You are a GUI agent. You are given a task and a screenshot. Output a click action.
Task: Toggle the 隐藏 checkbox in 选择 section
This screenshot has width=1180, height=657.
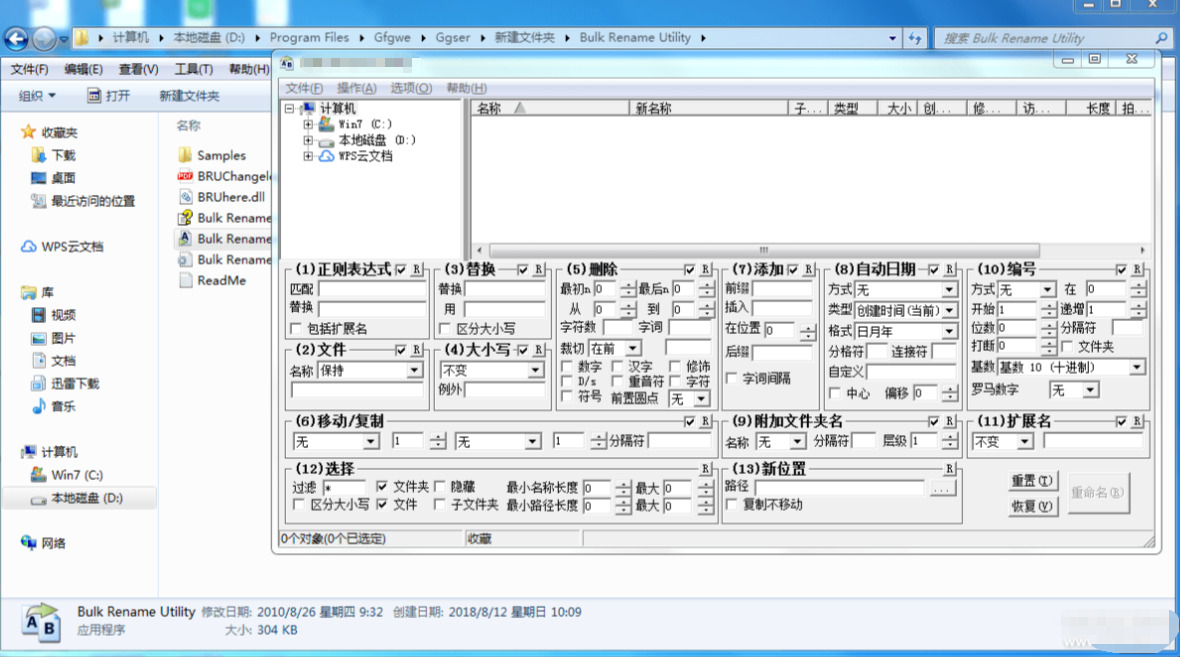pos(440,487)
